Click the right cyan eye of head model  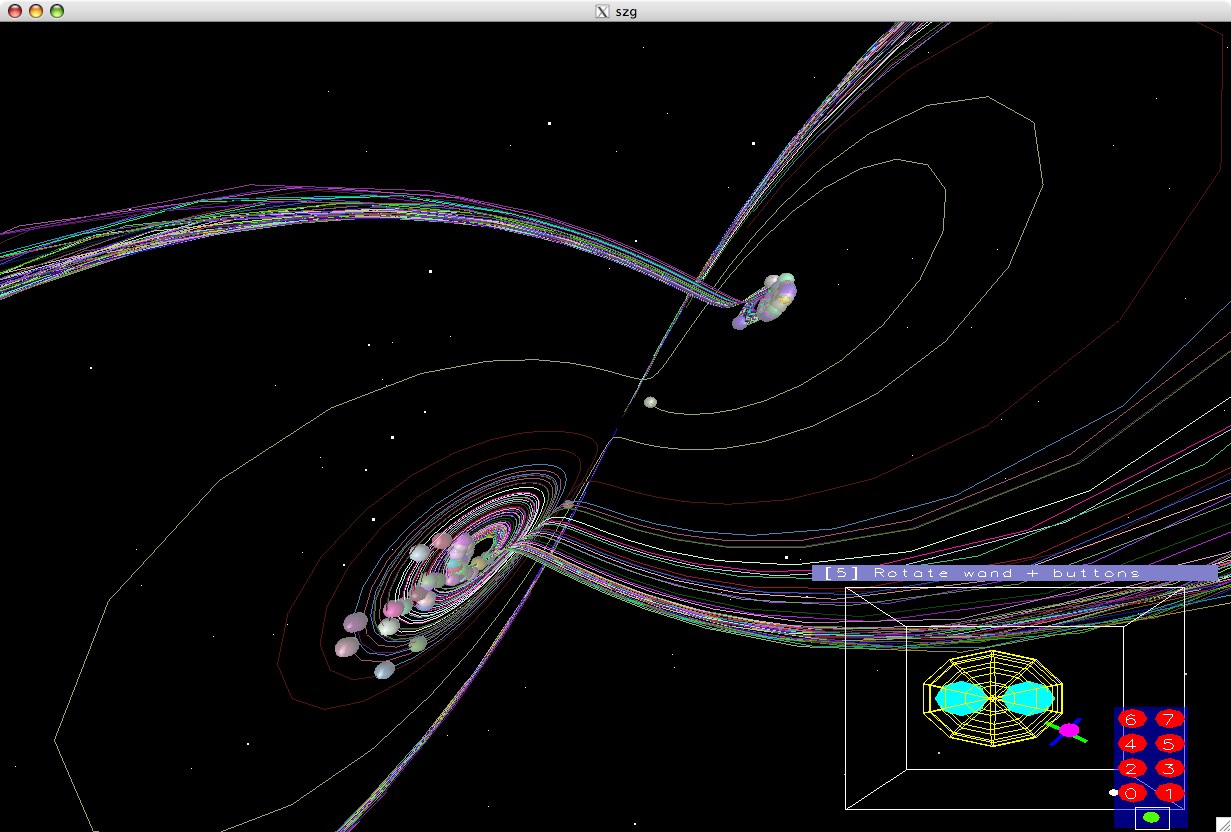pos(1027,697)
